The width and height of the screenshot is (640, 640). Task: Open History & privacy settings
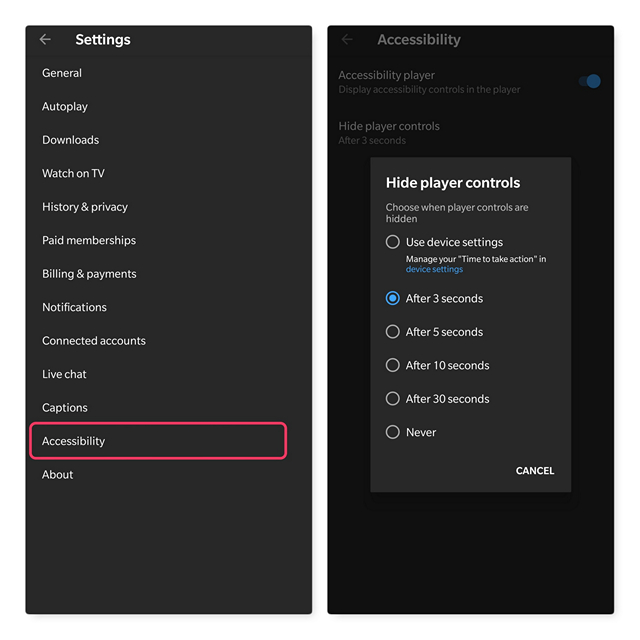85,207
